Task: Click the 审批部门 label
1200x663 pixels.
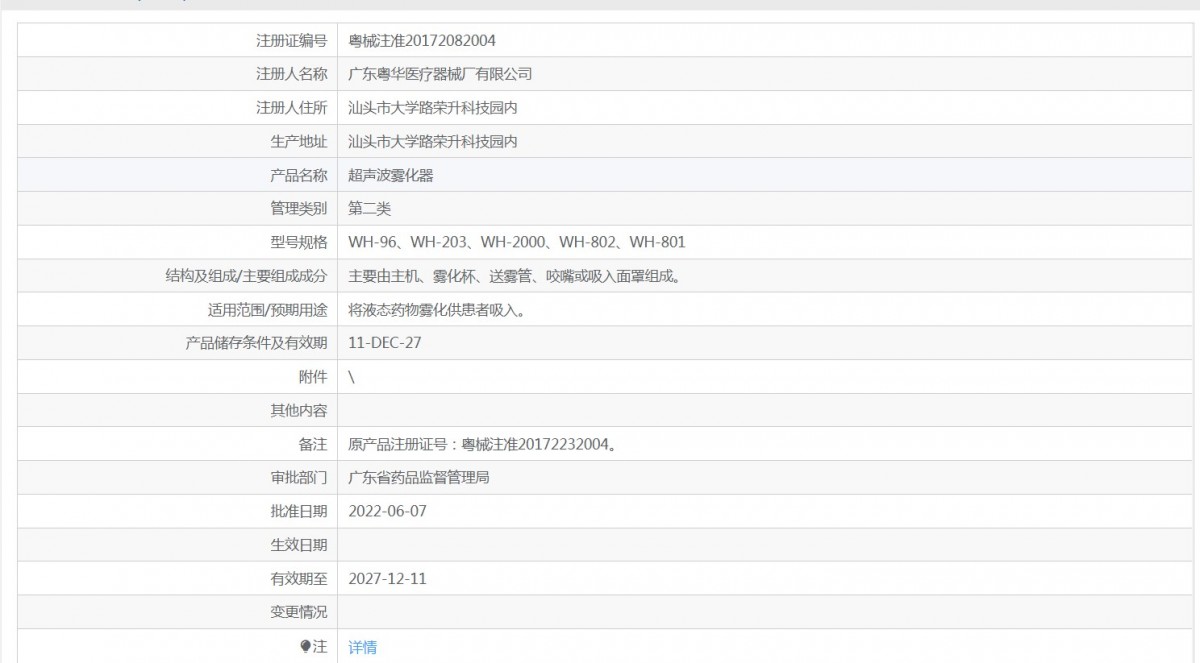Action: [x=299, y=478]
